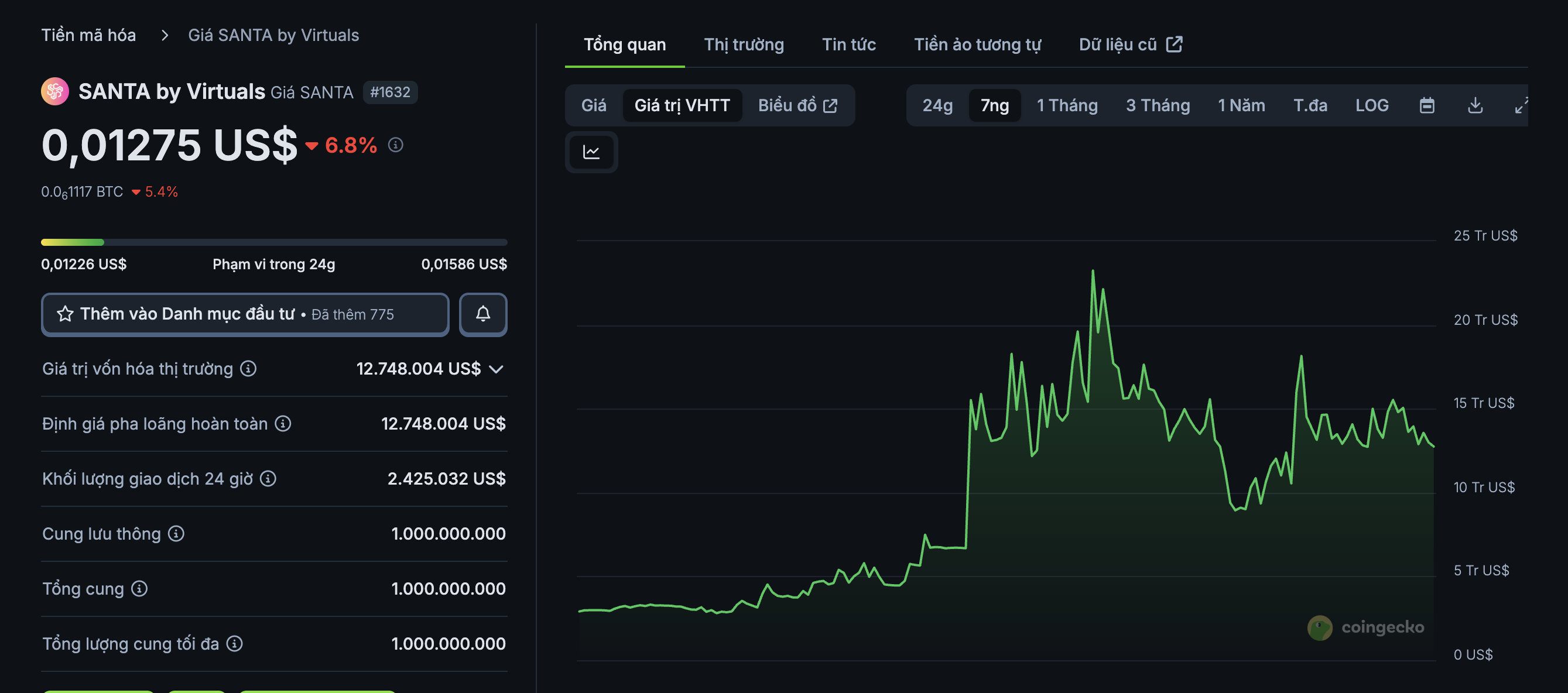Select the 1 Tháng time range

coord(1067,105)
